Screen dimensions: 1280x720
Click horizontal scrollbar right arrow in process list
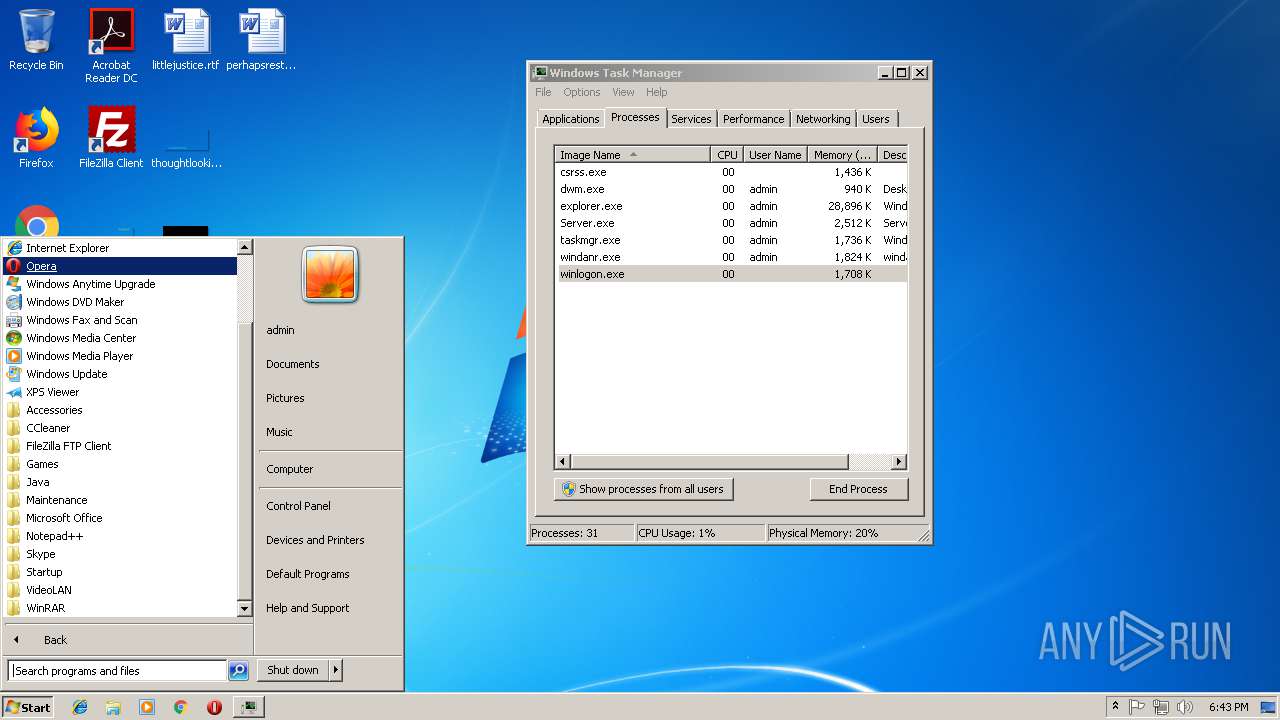(898, 461)
